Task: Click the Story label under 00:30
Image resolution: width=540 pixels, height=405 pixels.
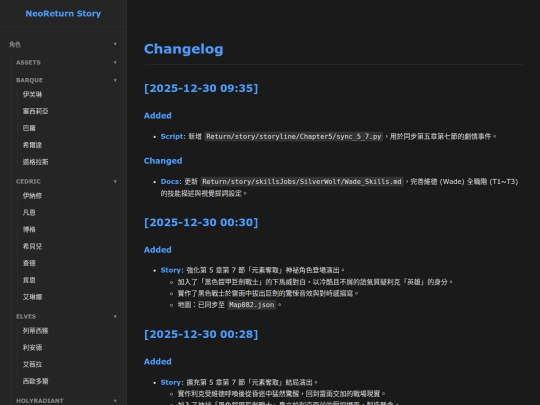Action: [x=171, y=270]
